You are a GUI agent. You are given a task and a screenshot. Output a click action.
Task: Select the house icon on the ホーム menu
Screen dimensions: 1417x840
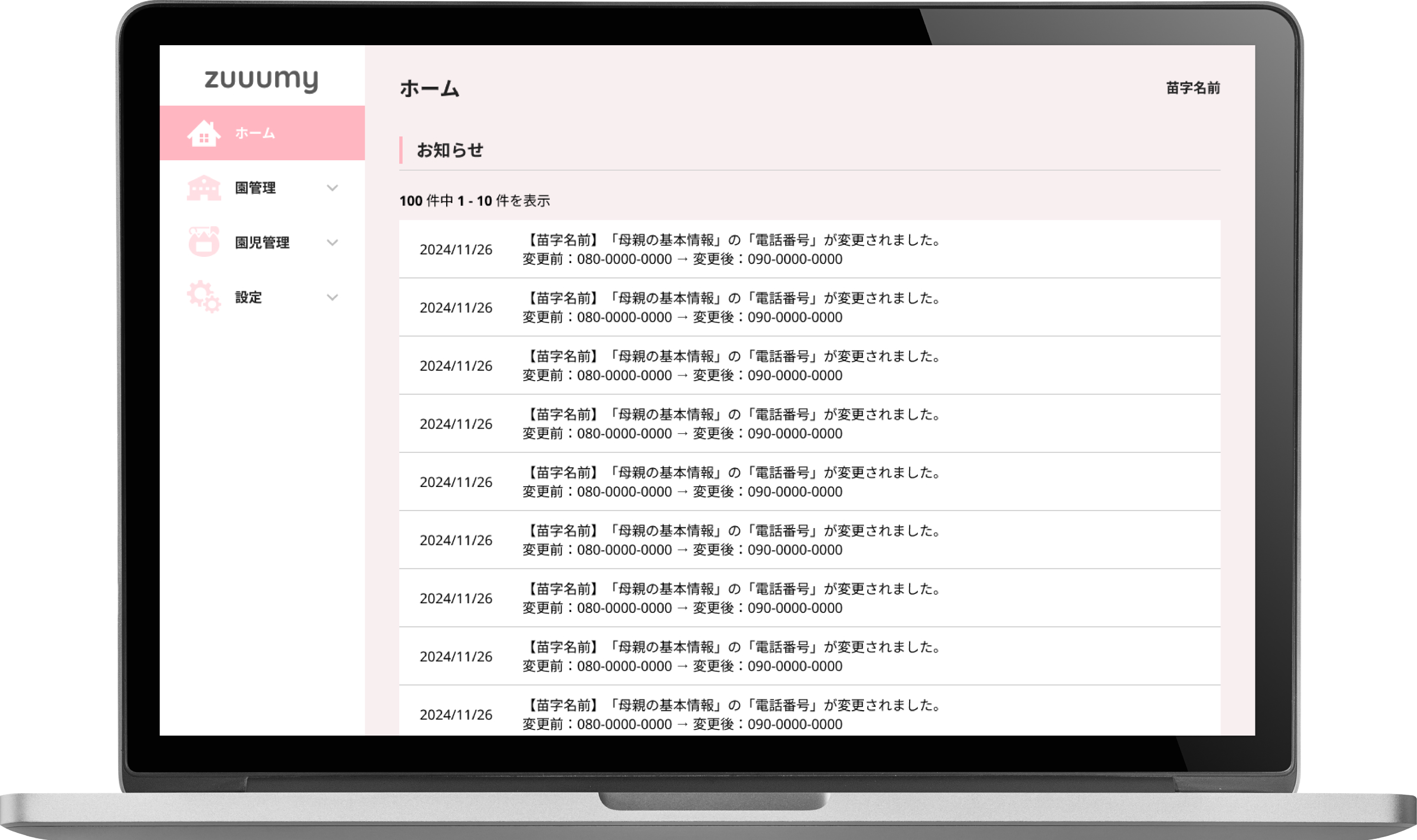[205, 134]
